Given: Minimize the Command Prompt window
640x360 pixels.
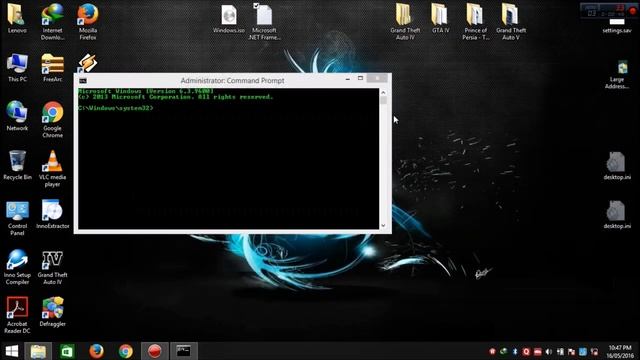Looking at the screenshot, I should [348, 79].
